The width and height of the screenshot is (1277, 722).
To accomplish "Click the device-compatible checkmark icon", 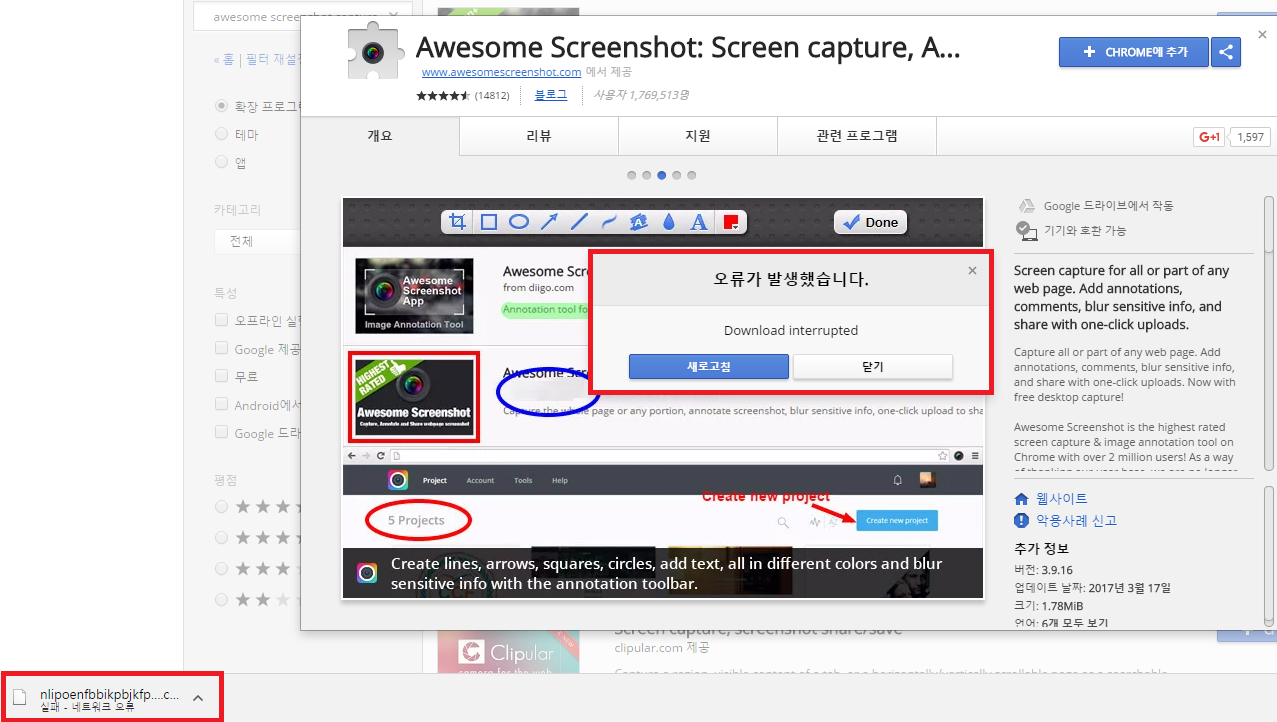I will tap(1027, 230).
